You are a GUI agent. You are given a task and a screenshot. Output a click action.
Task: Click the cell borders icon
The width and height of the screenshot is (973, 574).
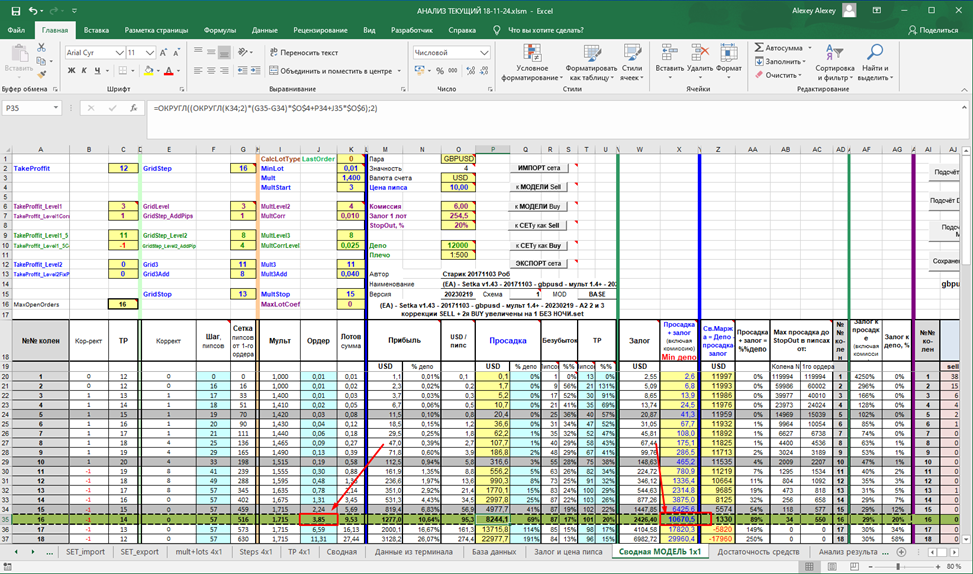123,71
